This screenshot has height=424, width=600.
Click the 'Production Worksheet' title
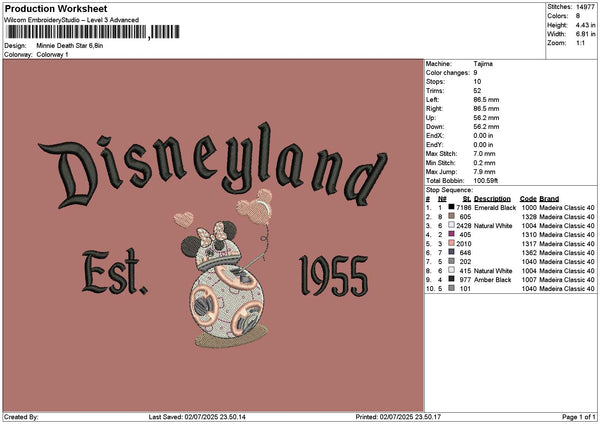tap(56, 9)
